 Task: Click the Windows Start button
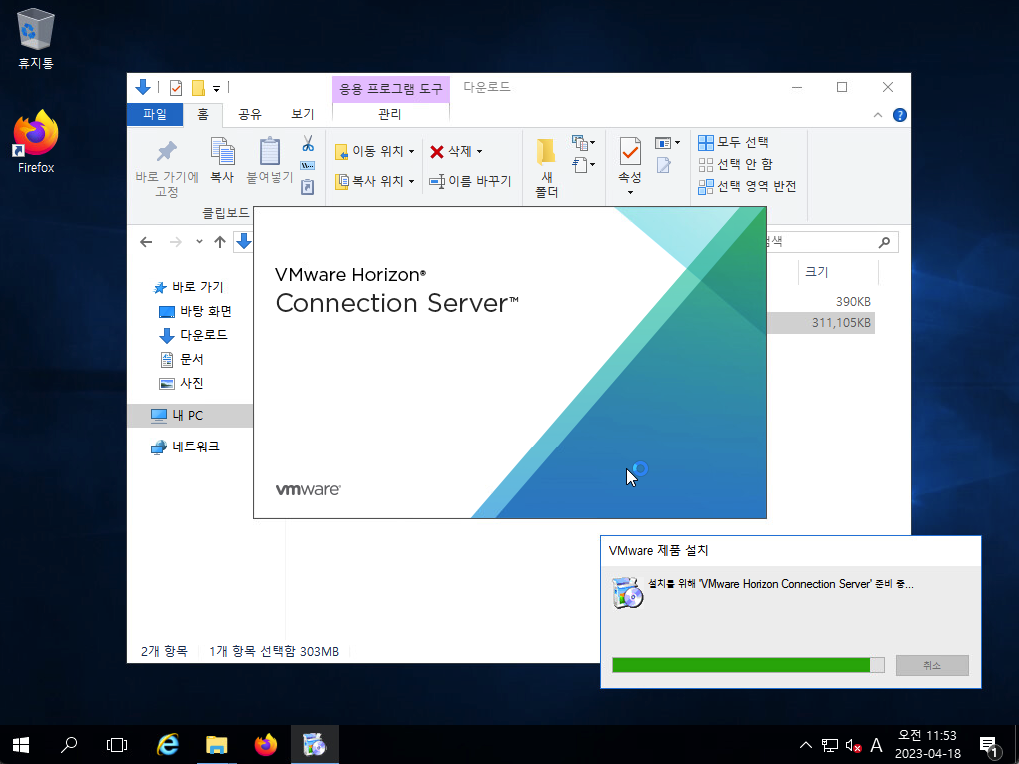[x=21, y=745]
